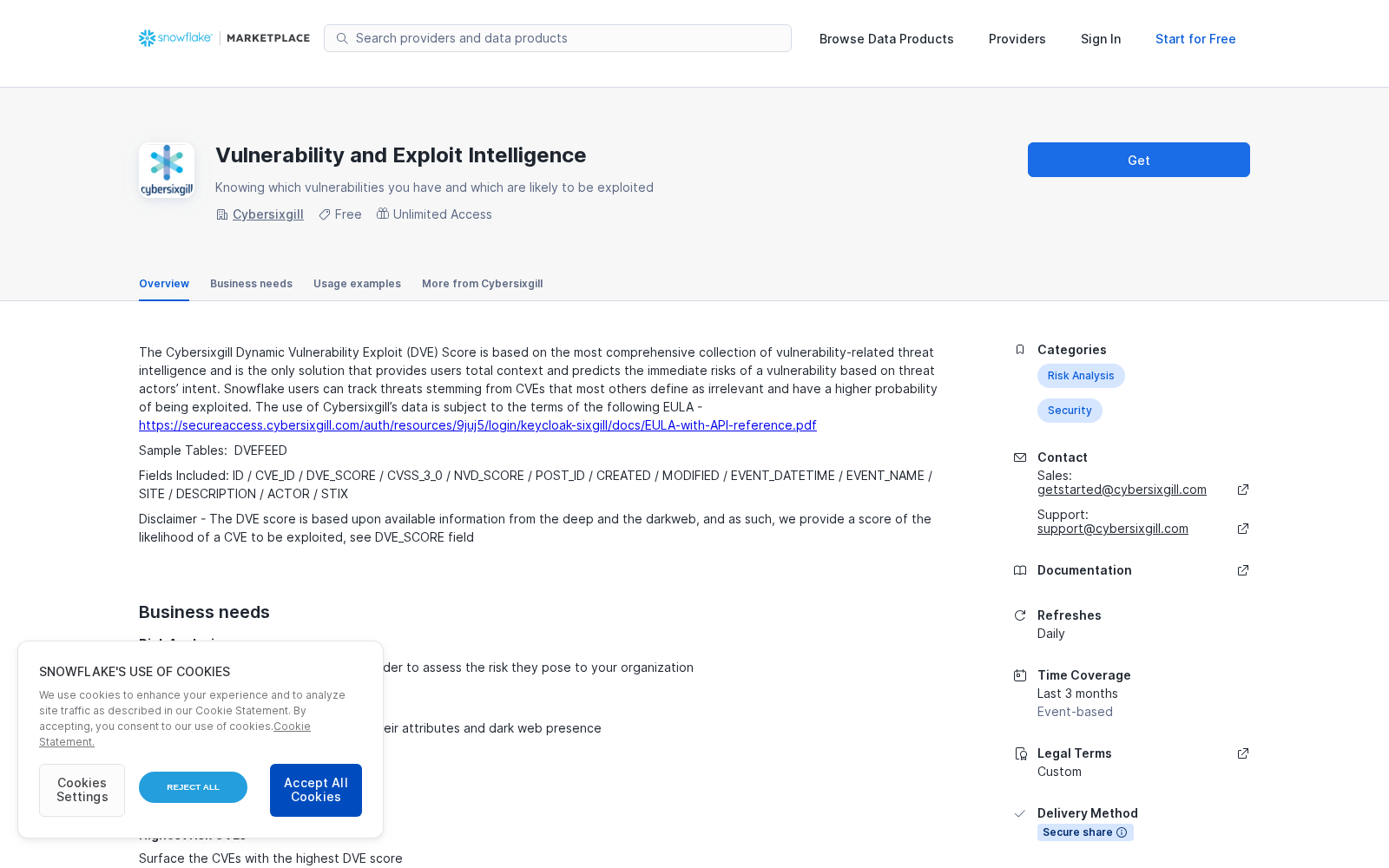
Task: Open Legal Terms details
Action: tap(1075, 753)
